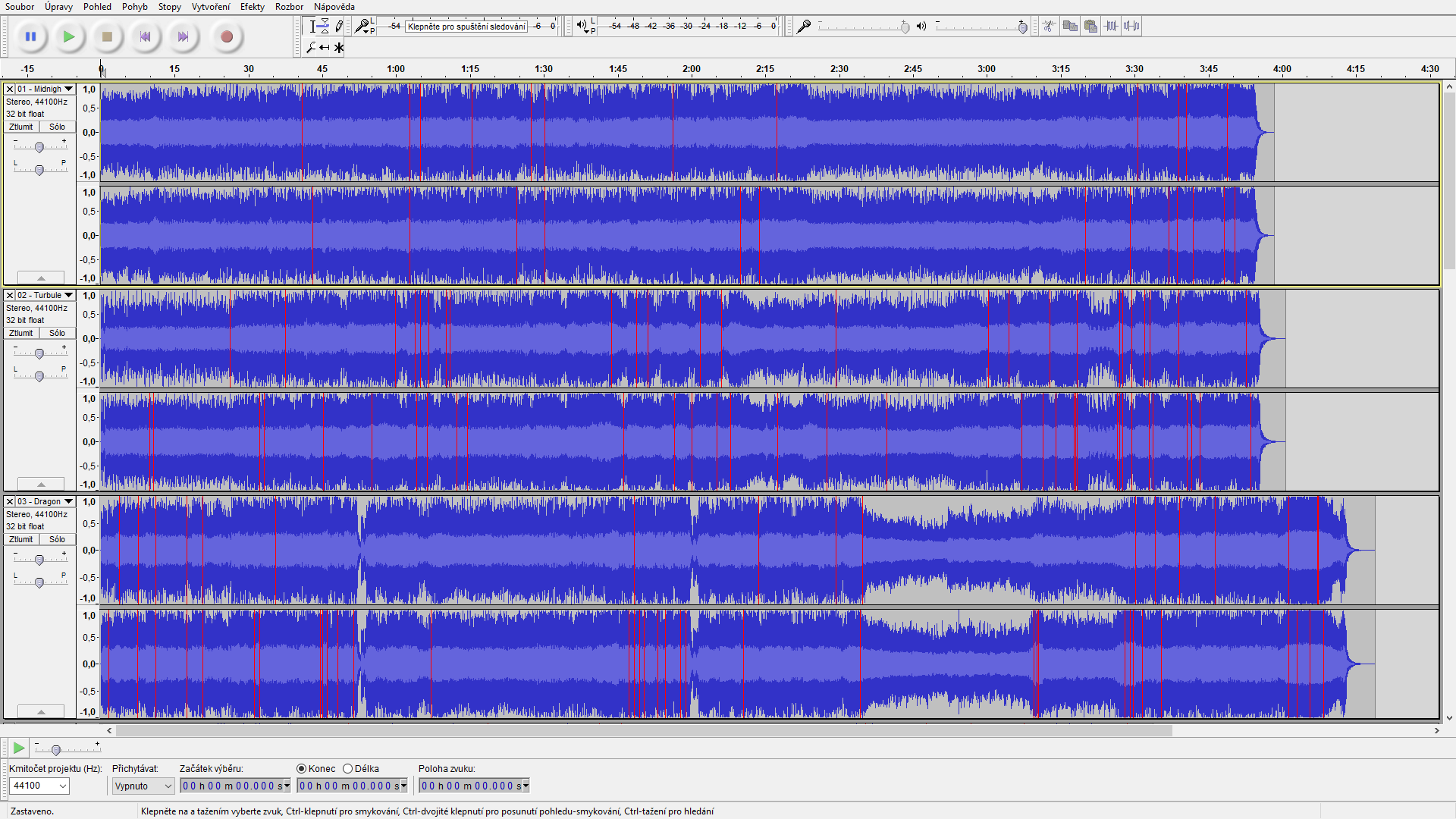Viewport: 1456px width, 819px height.
Task: Solo the 02 - Turbule track
Action: pyautogui.click(x=58, y=333)
